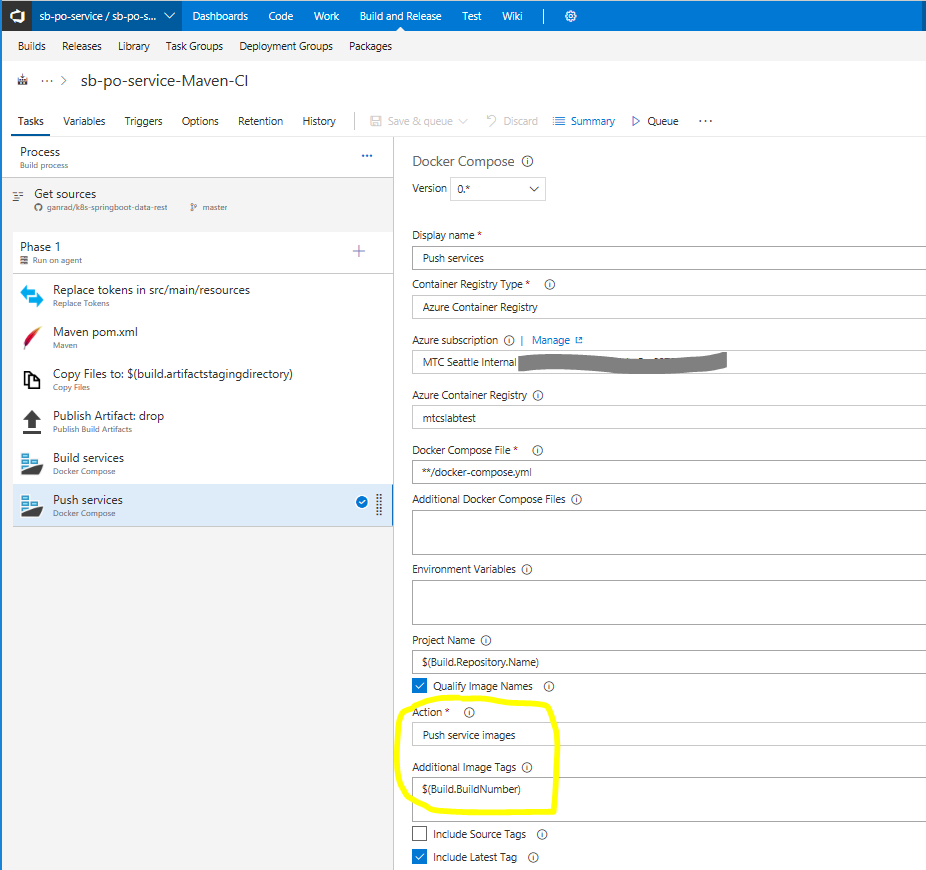Open the History tab
This screenshot has width=926, height=870.
click(x=319, y=121)
